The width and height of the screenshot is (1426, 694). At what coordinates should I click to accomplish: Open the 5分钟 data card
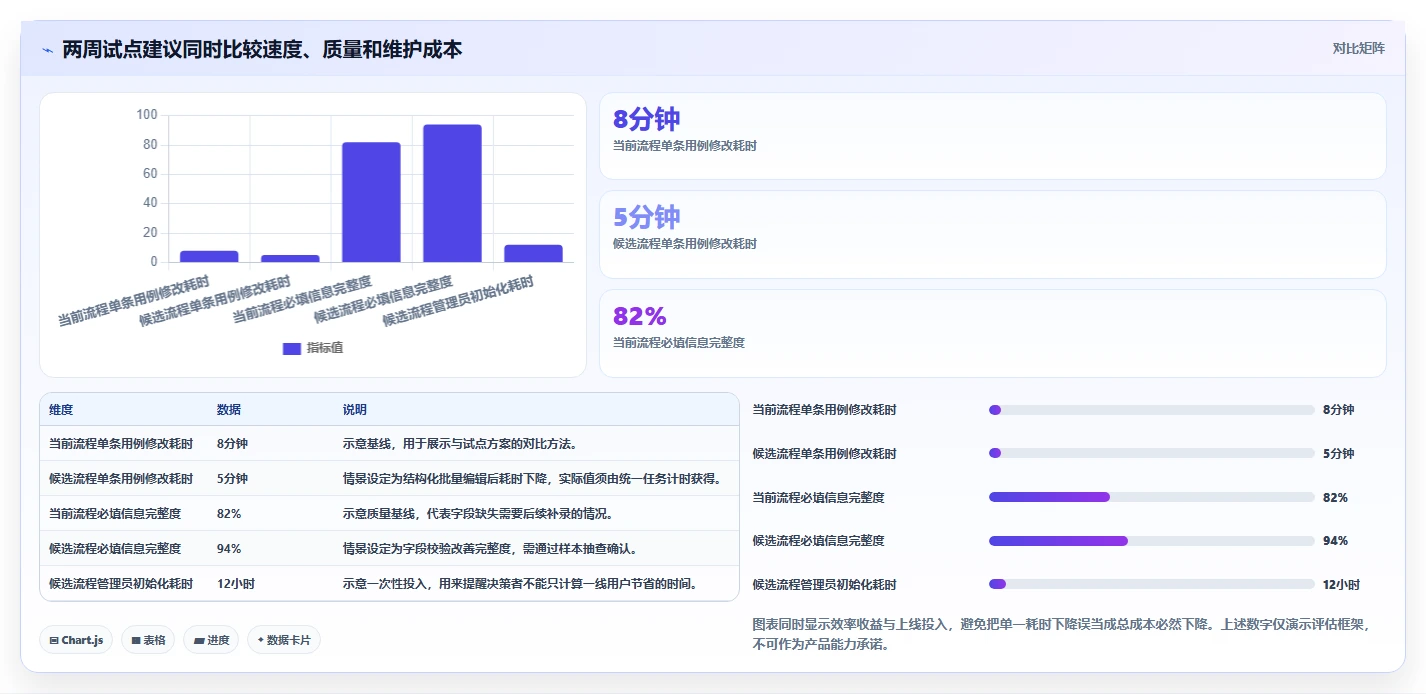click(992, 234)
